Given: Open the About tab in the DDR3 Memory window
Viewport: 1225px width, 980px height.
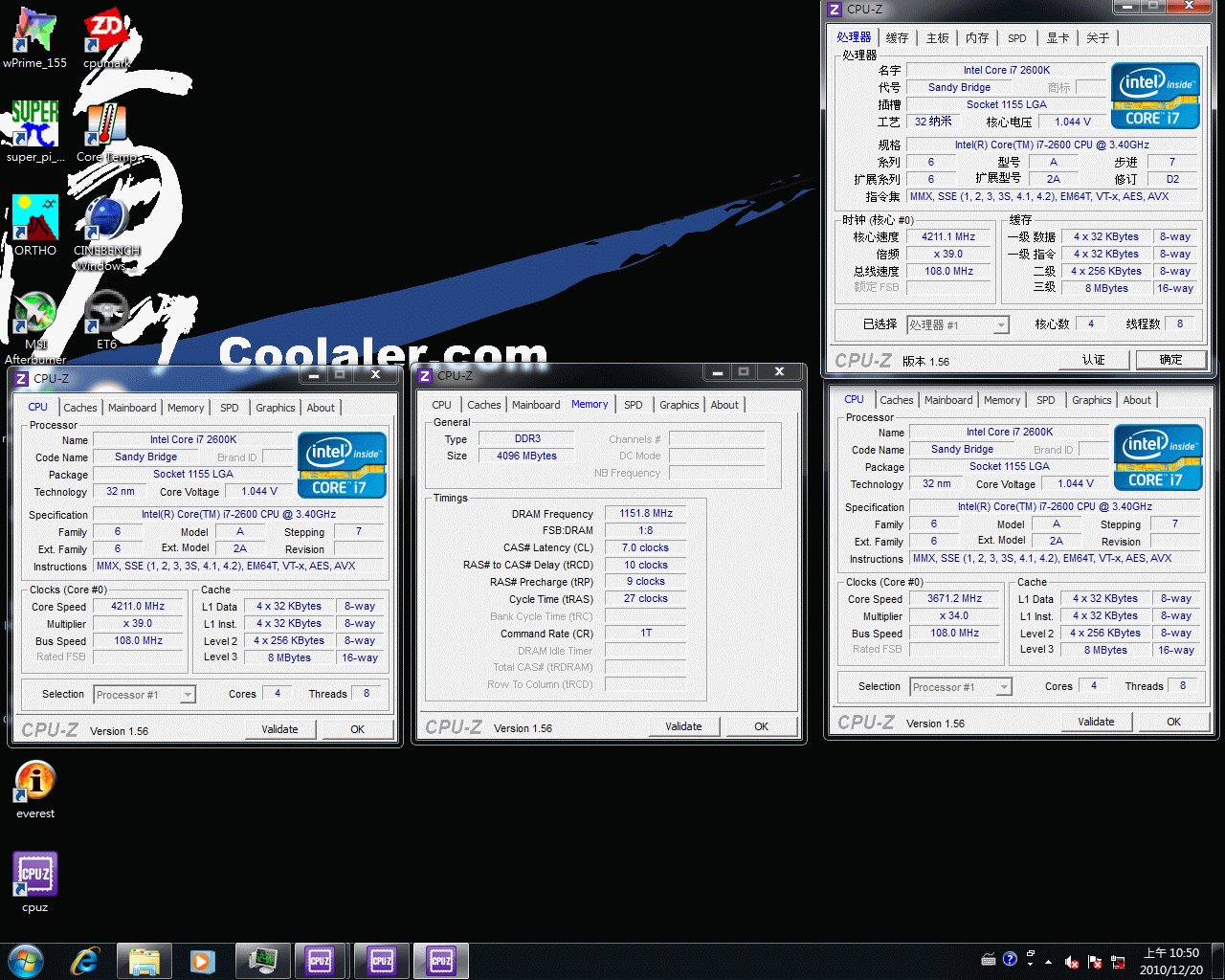Looking at the screenshot, I should [x=724, y=405].
